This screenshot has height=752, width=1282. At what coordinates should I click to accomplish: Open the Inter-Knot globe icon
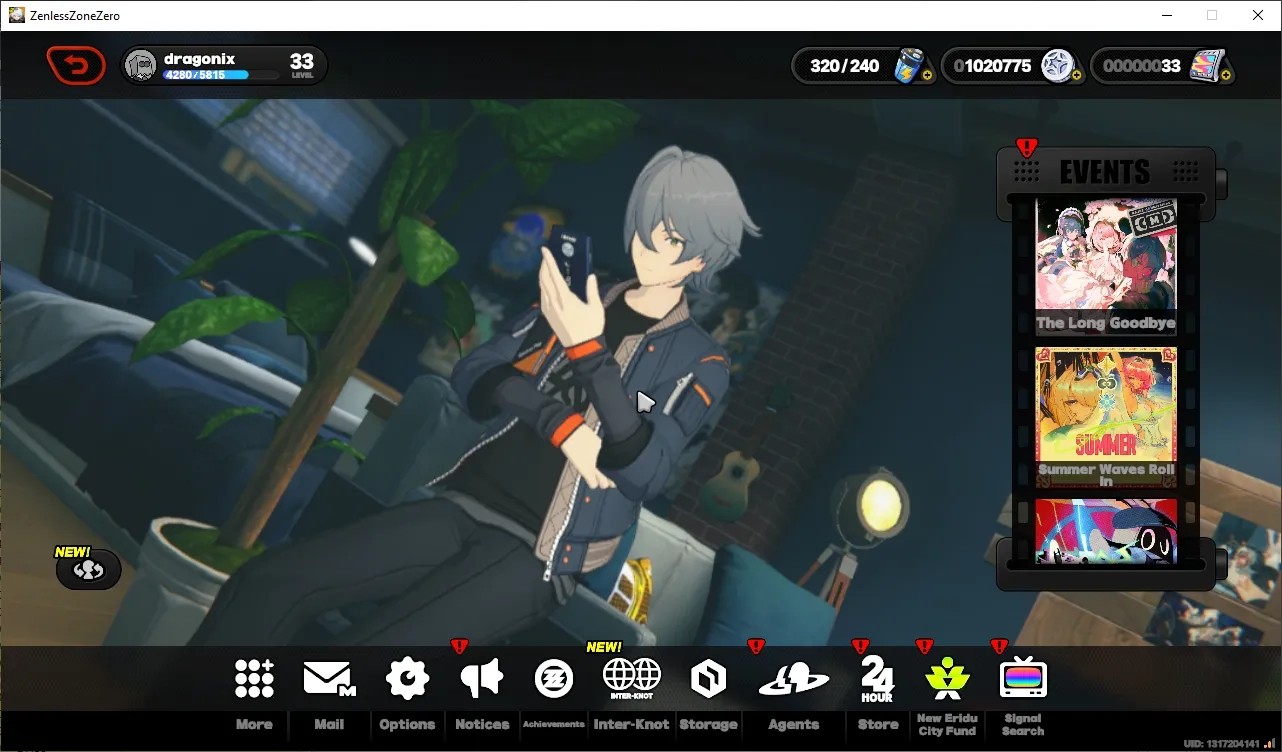pyautogui.click(x=631, y=678)
